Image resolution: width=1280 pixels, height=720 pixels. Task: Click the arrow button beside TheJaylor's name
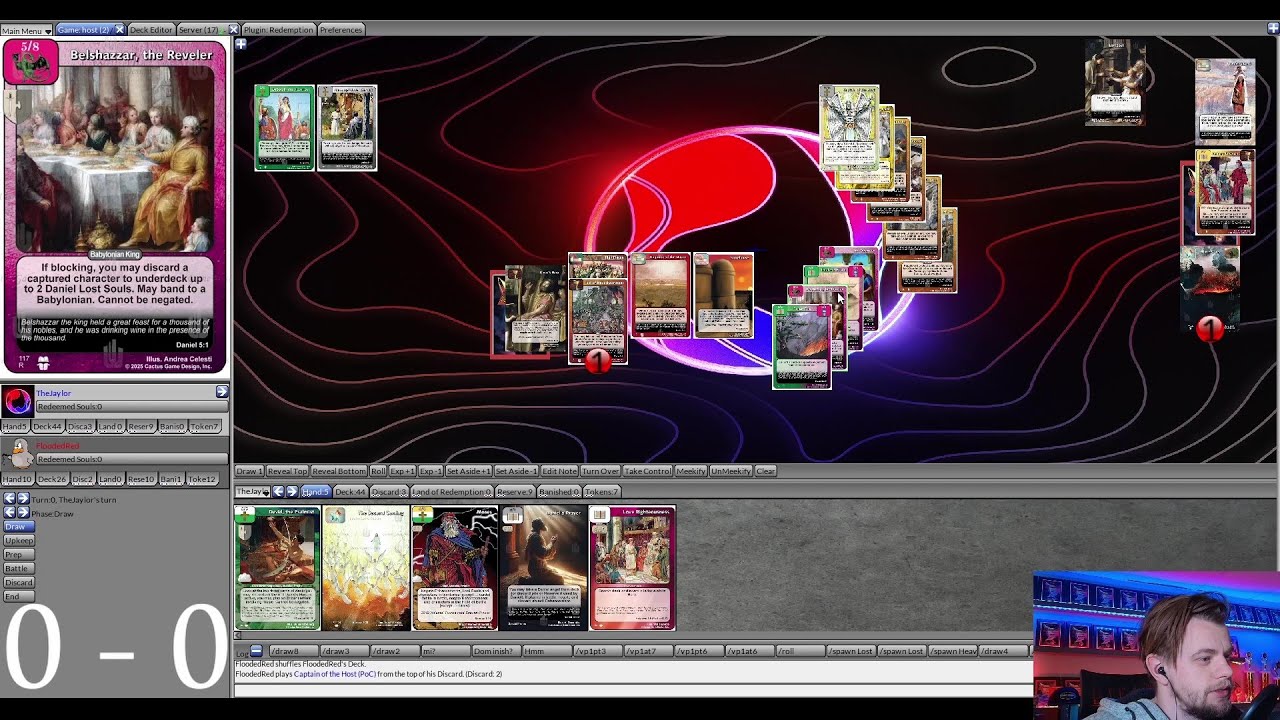pos(222,392)
